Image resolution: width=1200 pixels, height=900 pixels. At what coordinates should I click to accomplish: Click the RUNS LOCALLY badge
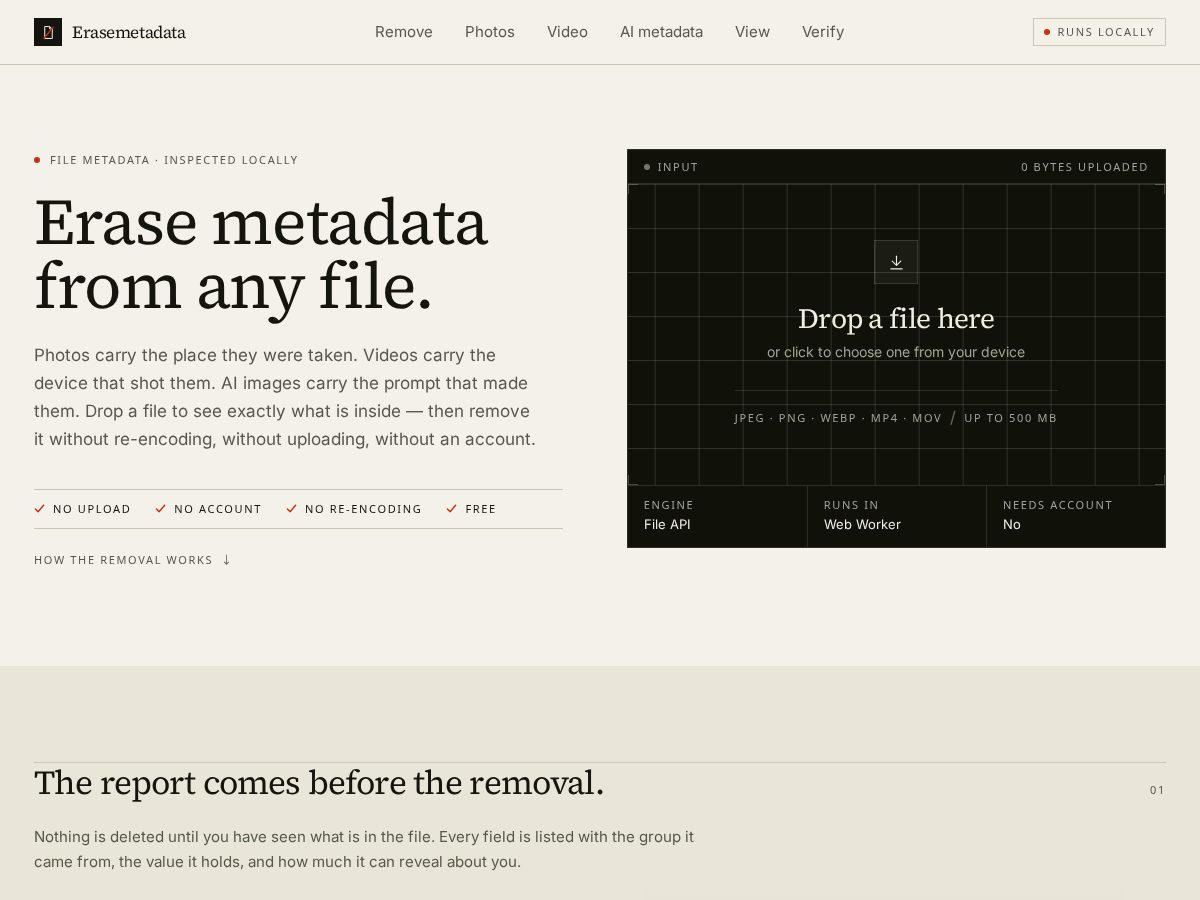pyautogui.click(x=1099, y=32)
